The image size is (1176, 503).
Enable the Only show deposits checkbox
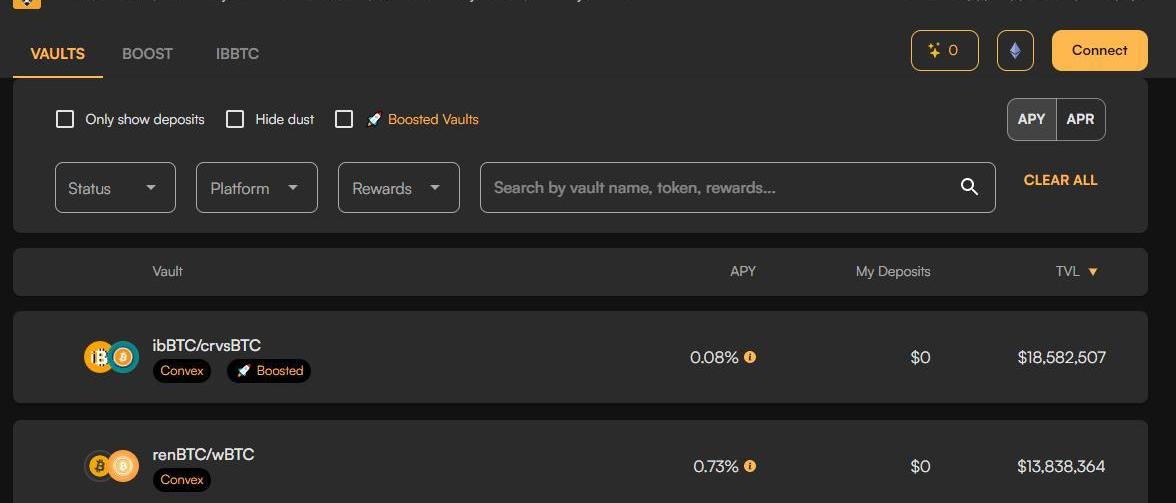click(x=65, y=119)
